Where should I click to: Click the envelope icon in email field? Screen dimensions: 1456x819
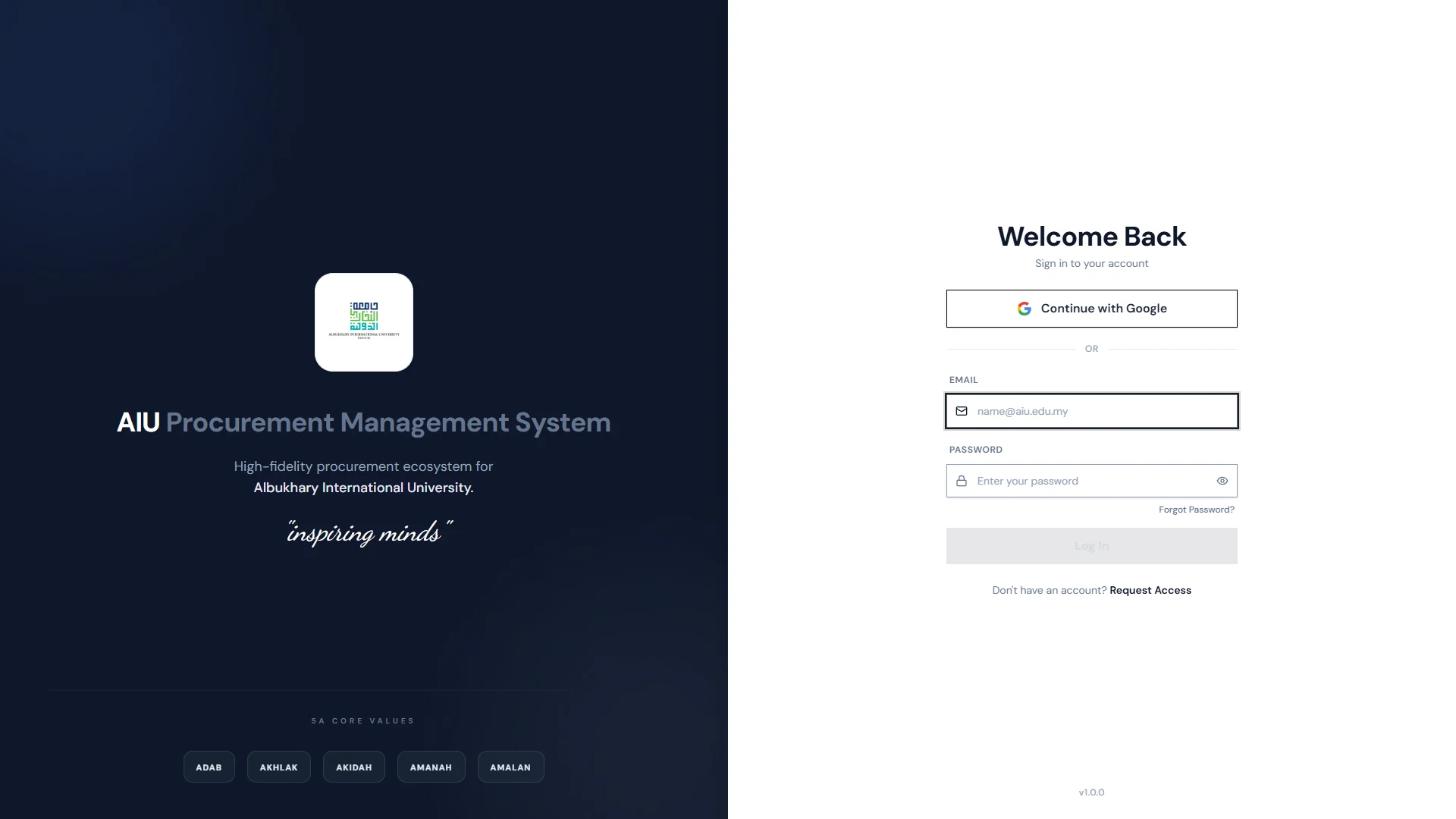(962, 411)
